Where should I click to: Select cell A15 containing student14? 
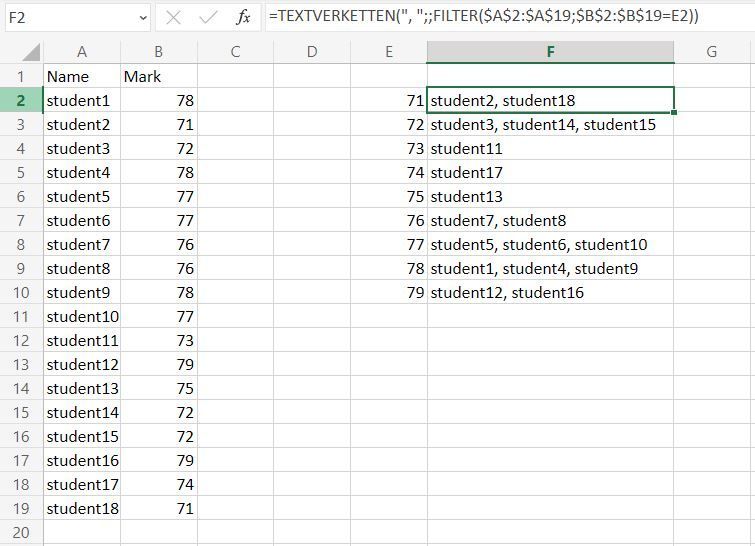82,413
